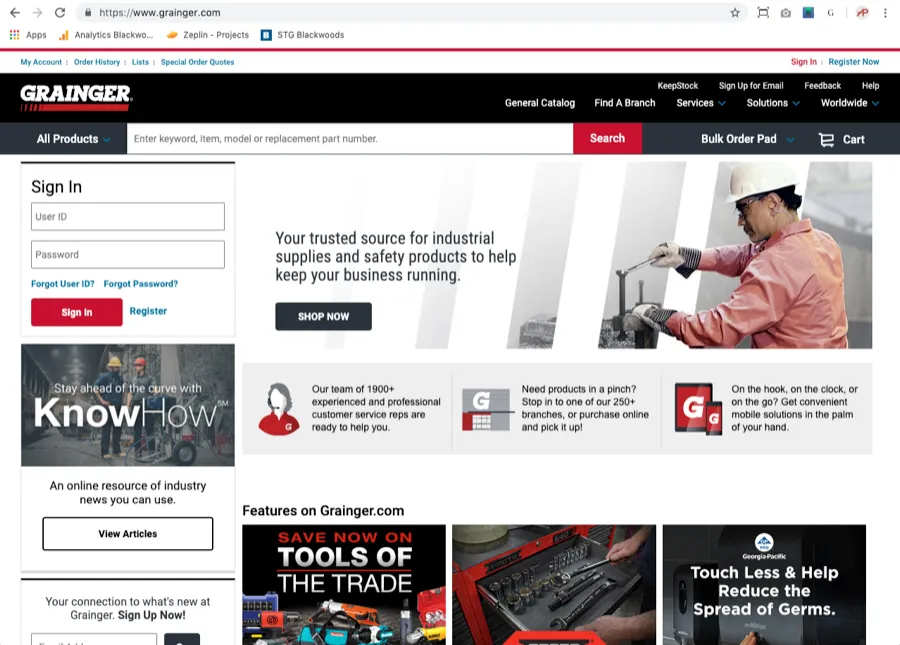Click the red Sign In button
Viewport: 900px width, 645px height.
(x=77, y=312)
